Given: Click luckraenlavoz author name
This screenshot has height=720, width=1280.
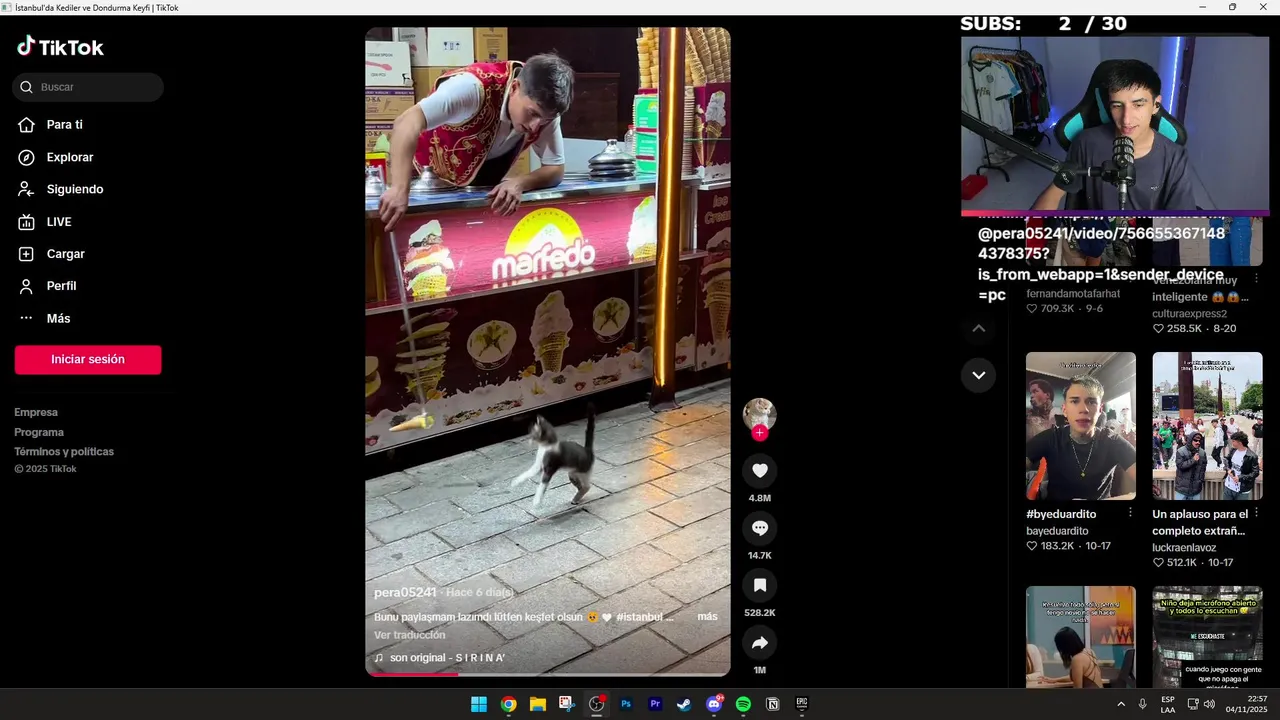Looking at the screenshot, I should 1184,548.
